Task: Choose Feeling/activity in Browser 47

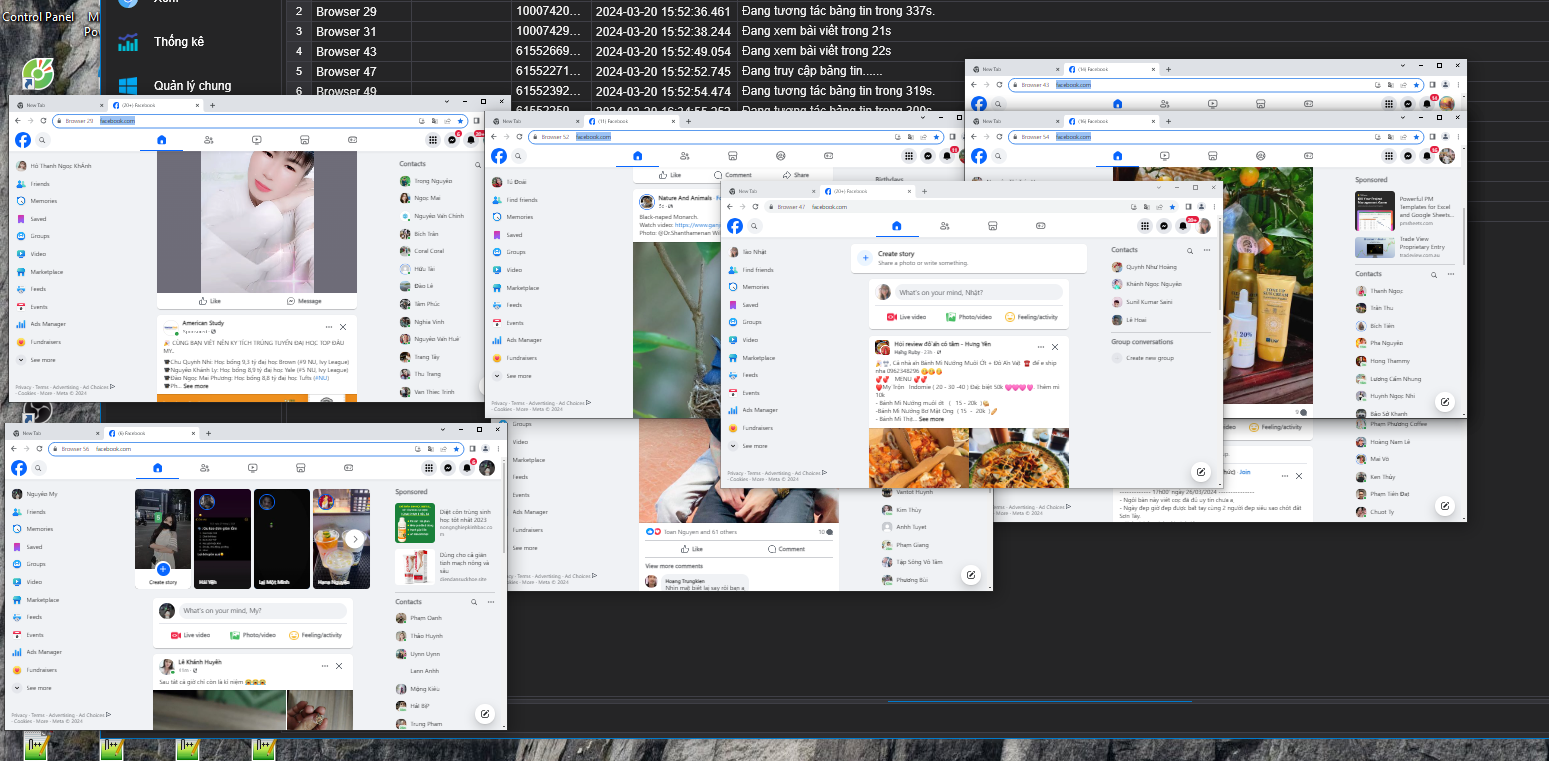Action: 1031,317
